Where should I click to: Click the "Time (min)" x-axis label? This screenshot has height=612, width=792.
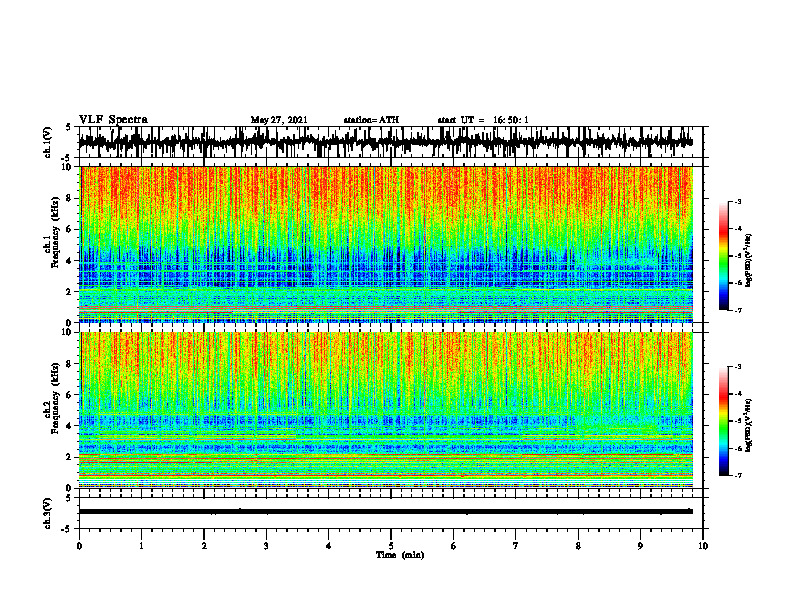pos(400,555)
